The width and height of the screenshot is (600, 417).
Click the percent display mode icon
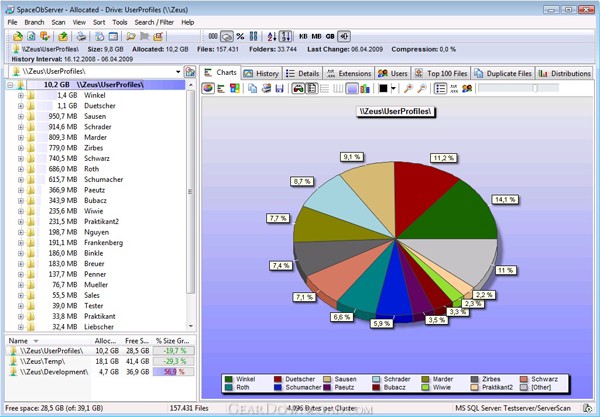240,37
